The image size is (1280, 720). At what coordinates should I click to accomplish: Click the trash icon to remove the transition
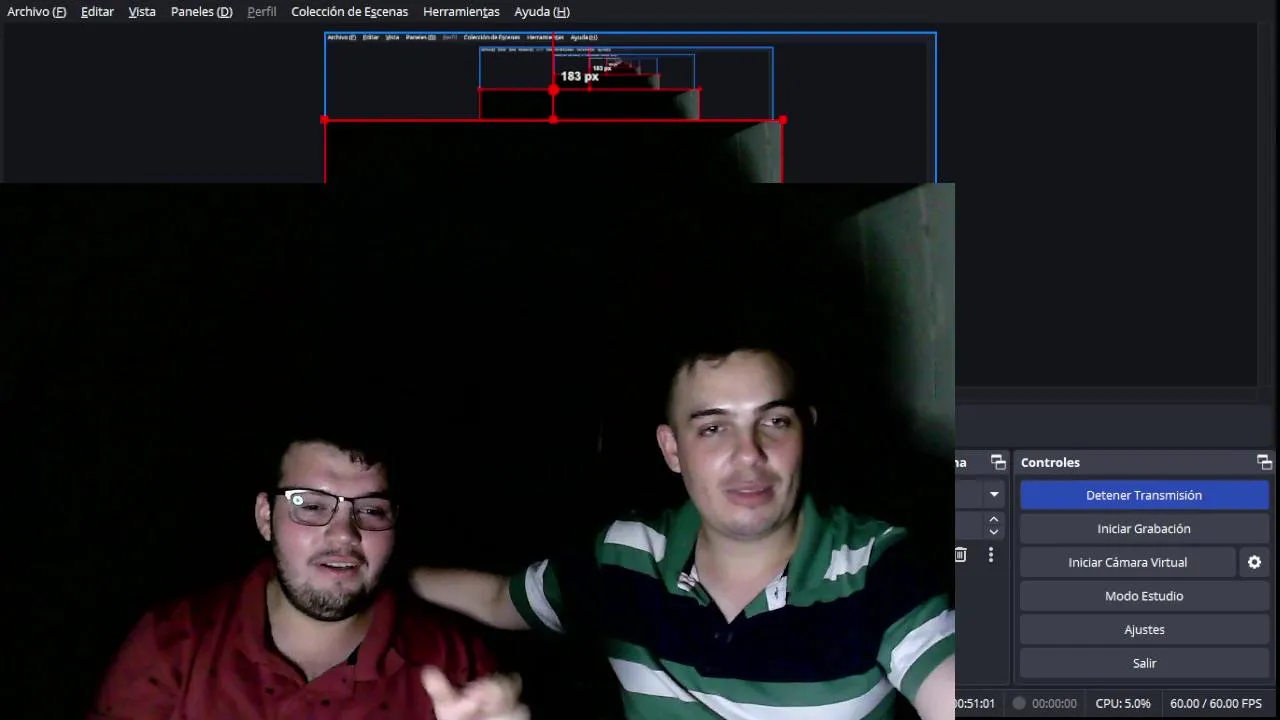(961, 554)
